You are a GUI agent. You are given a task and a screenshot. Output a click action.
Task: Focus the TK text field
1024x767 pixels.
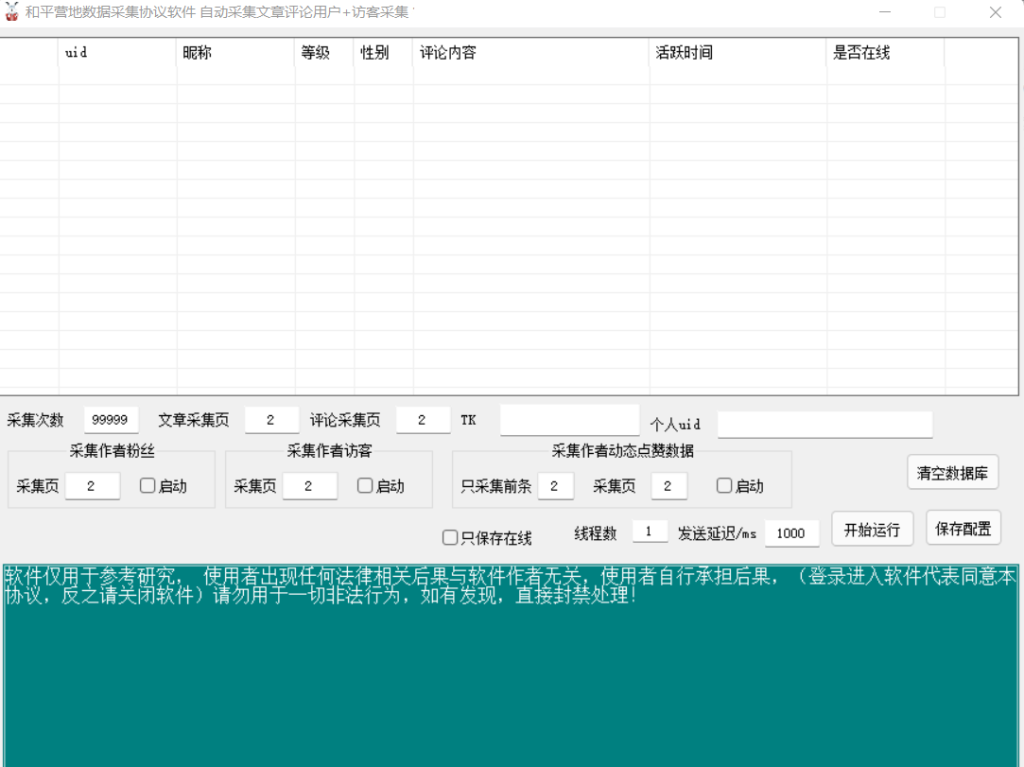569,421
